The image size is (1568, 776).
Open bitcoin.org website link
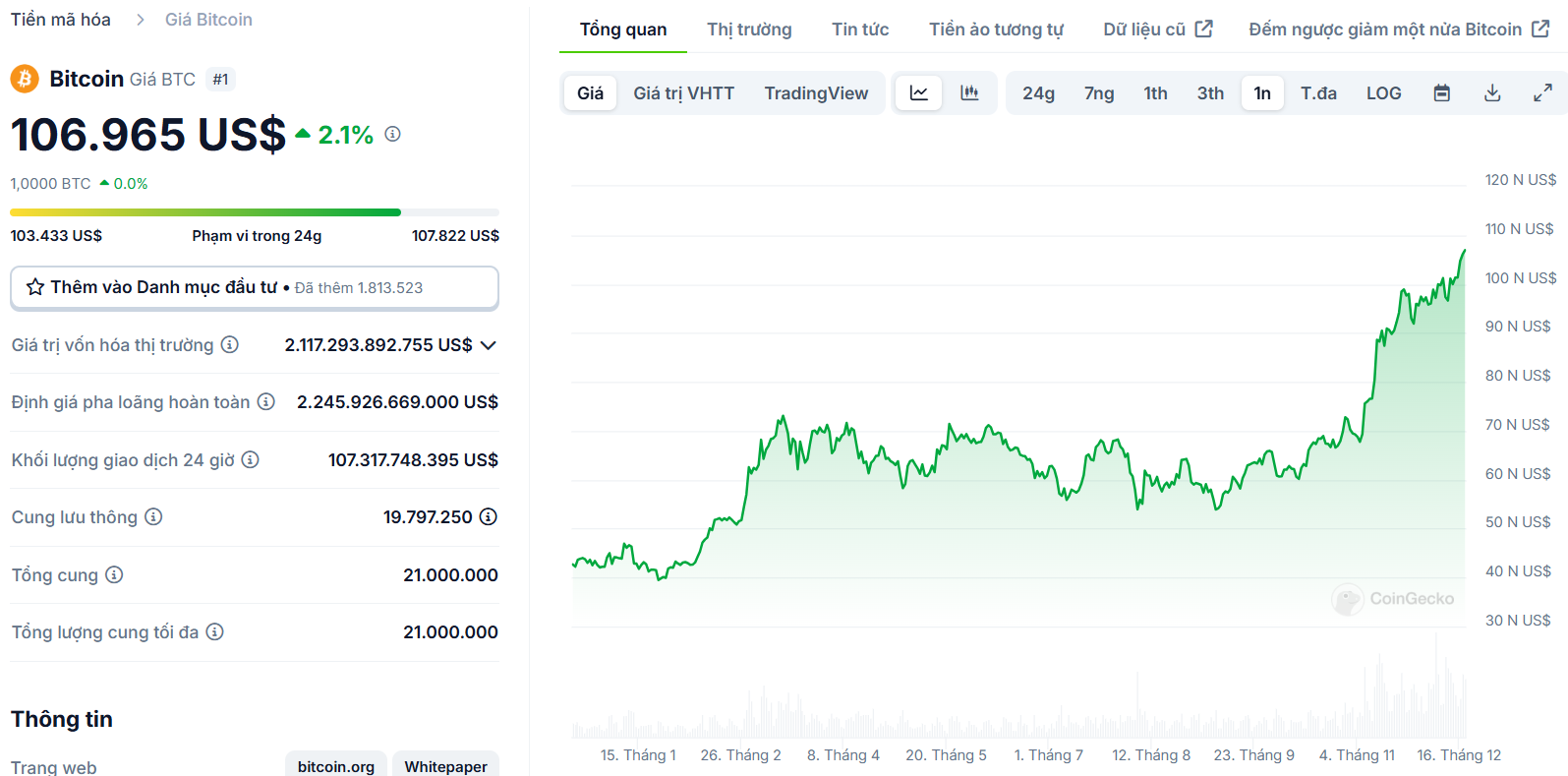(x=336, y=765)
